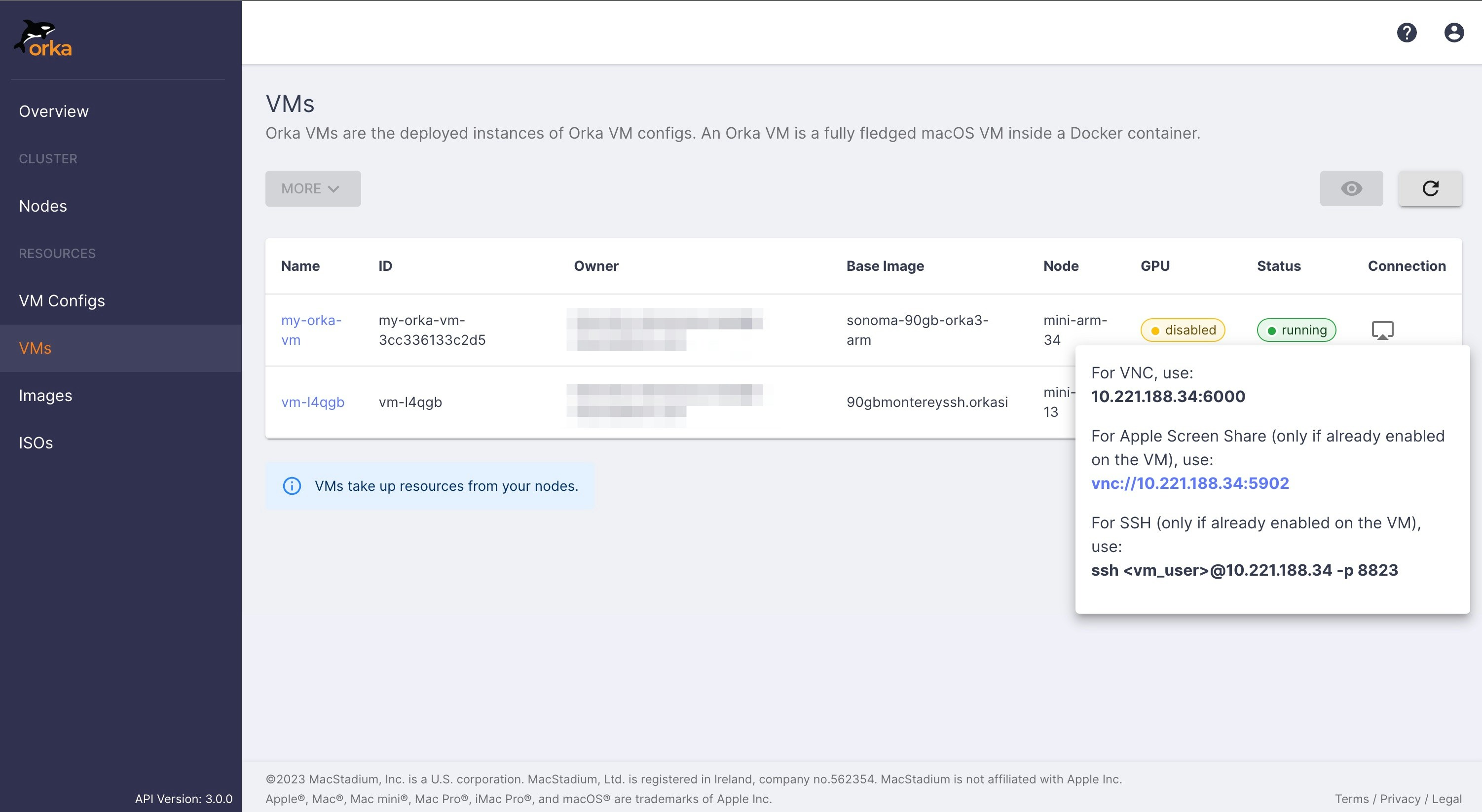This screenshot has width=1482, height=812.
Task: Go to Overview in sidebar
Action: pos(53,111)
